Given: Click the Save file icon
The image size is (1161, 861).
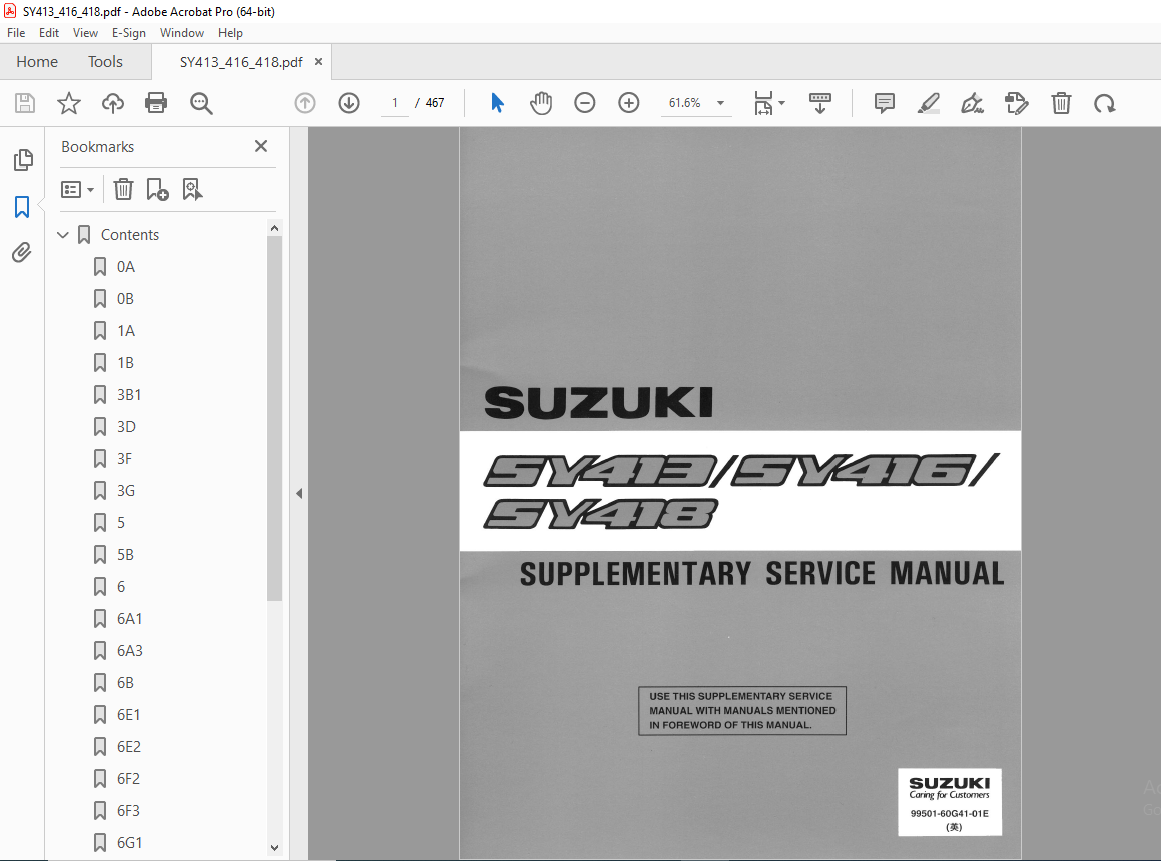Looking at the screenshot, I should (25, 103).
